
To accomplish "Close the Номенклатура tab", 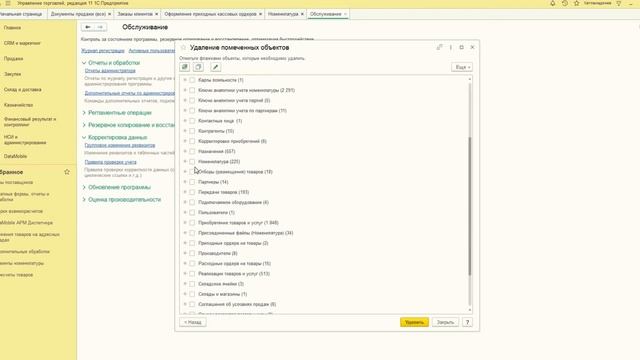I will [x=302, y=14].
